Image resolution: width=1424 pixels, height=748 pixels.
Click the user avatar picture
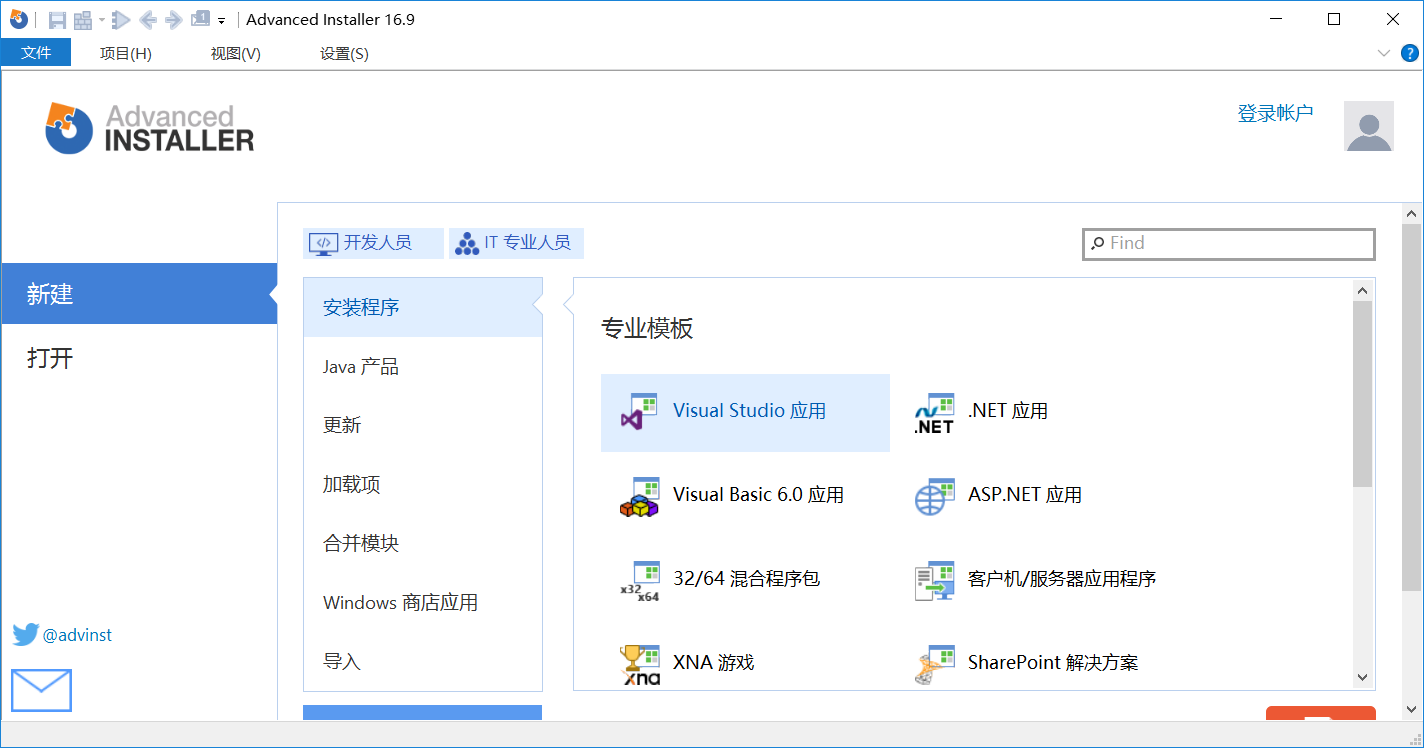1369,126
